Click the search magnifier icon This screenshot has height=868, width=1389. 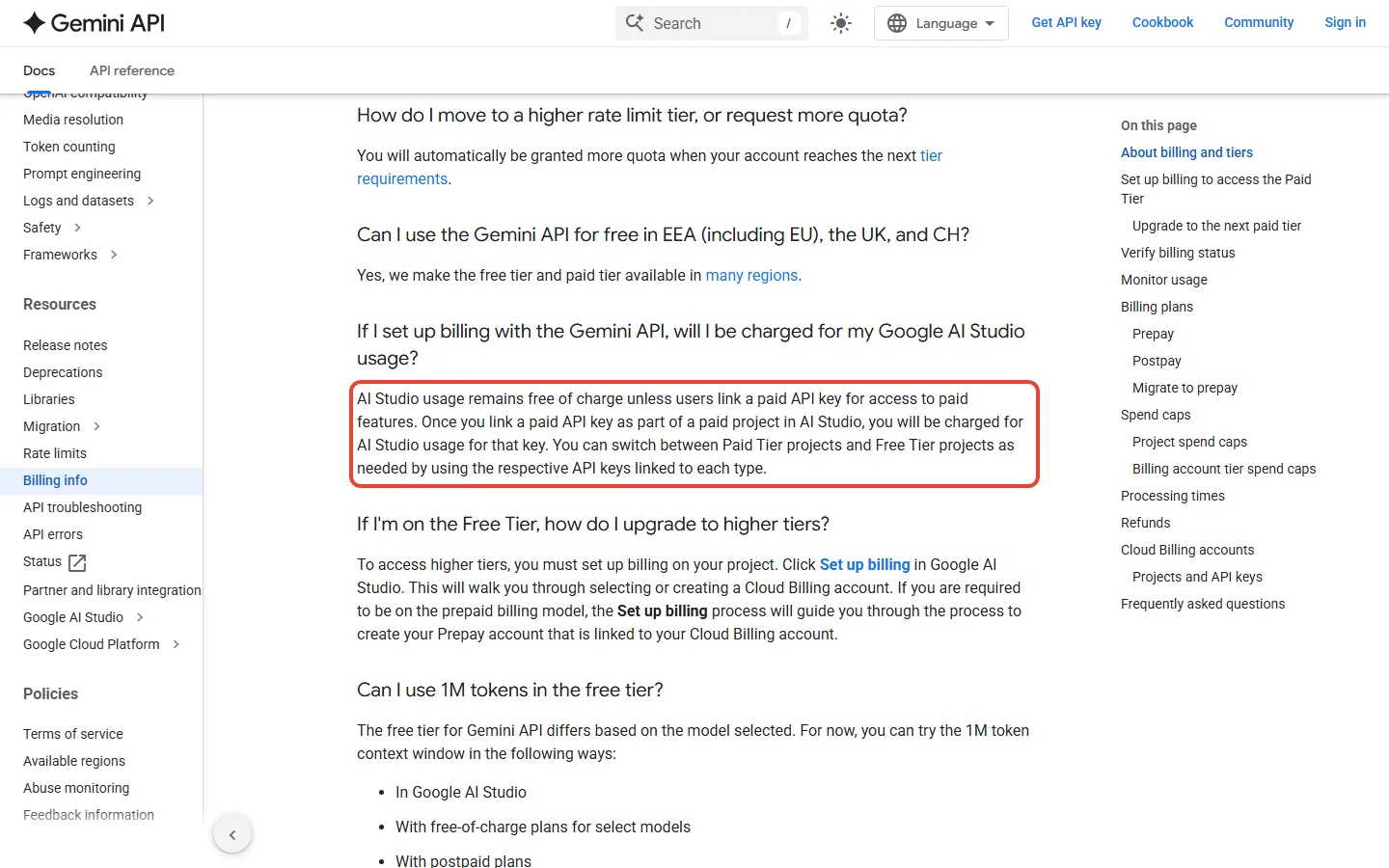coord(635,23)
